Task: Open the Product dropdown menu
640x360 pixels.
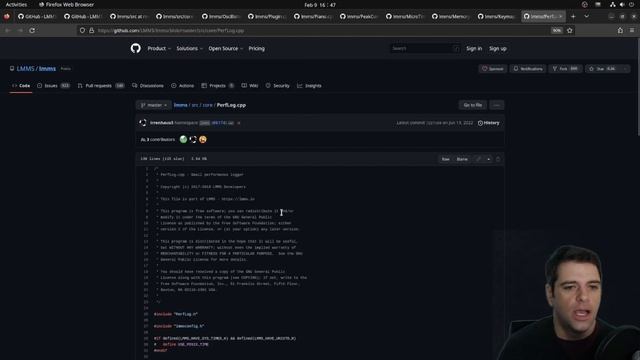Action: pos(159,48)
